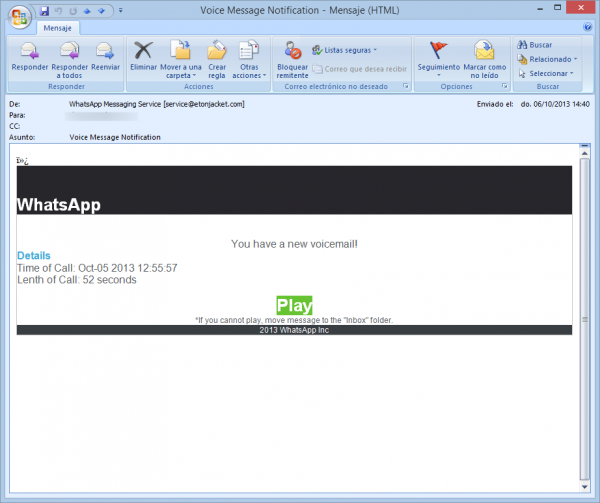Close the message window
Image resolution: width=600 pixels, height=503 pixels.
pyautogui.click(x=581, y=8)
